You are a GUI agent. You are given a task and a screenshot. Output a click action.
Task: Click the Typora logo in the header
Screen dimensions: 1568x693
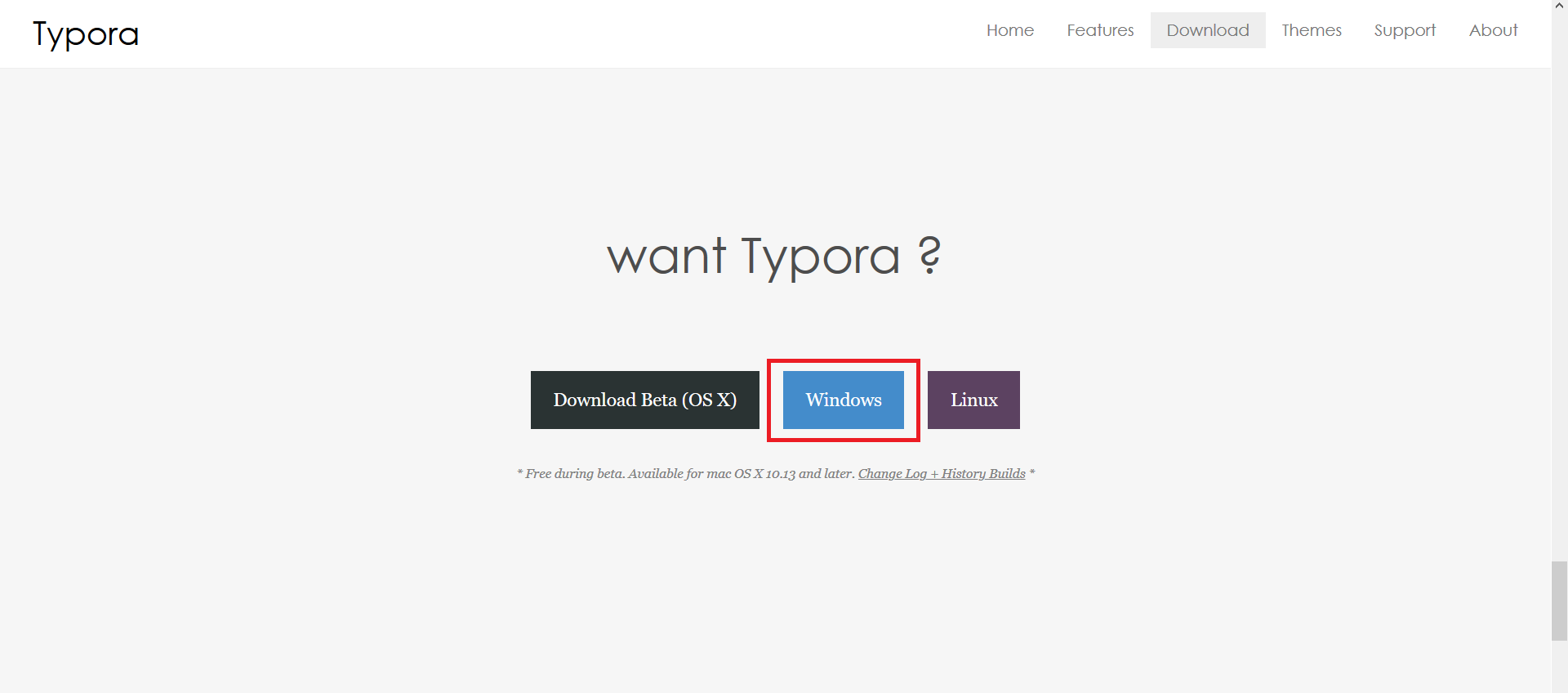86,34
